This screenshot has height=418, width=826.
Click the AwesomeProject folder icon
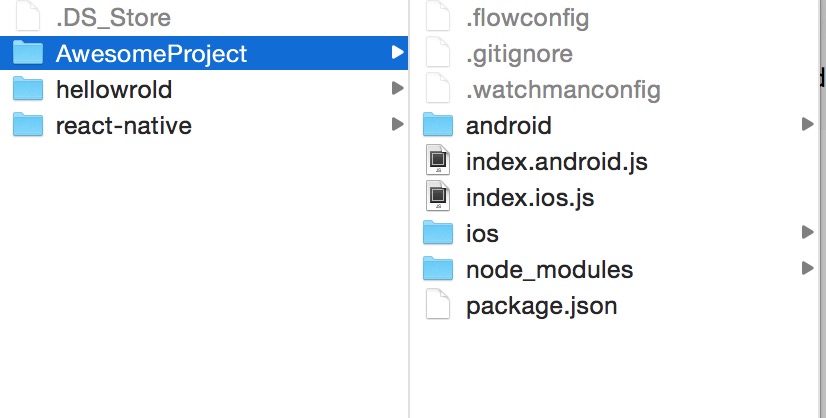click(28, 52)
